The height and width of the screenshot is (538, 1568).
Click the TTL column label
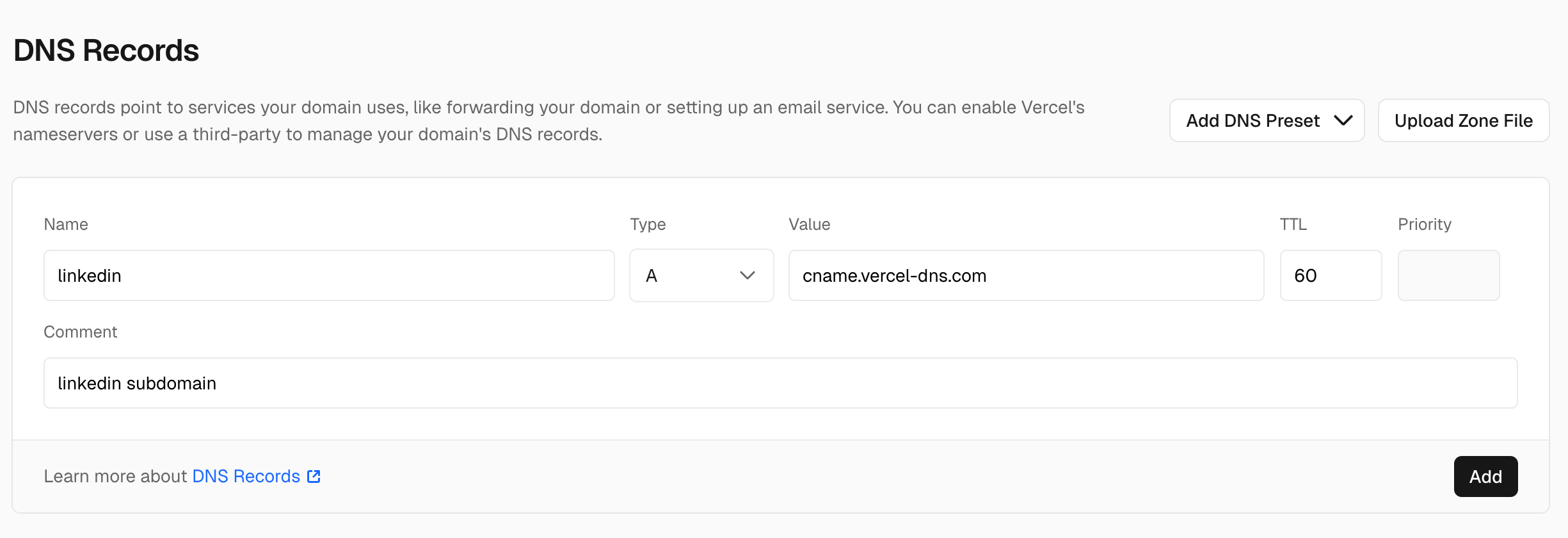1292,224
